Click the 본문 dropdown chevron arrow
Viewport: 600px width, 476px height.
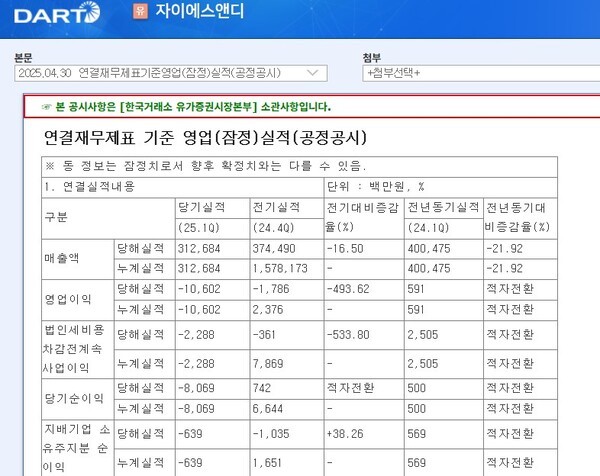(313, 73)
